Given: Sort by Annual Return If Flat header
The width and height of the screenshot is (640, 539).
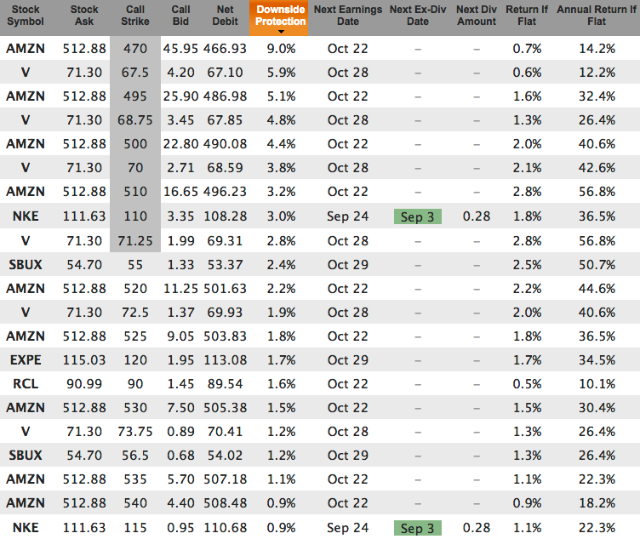Looking at the screenshot, I should 596,16.
